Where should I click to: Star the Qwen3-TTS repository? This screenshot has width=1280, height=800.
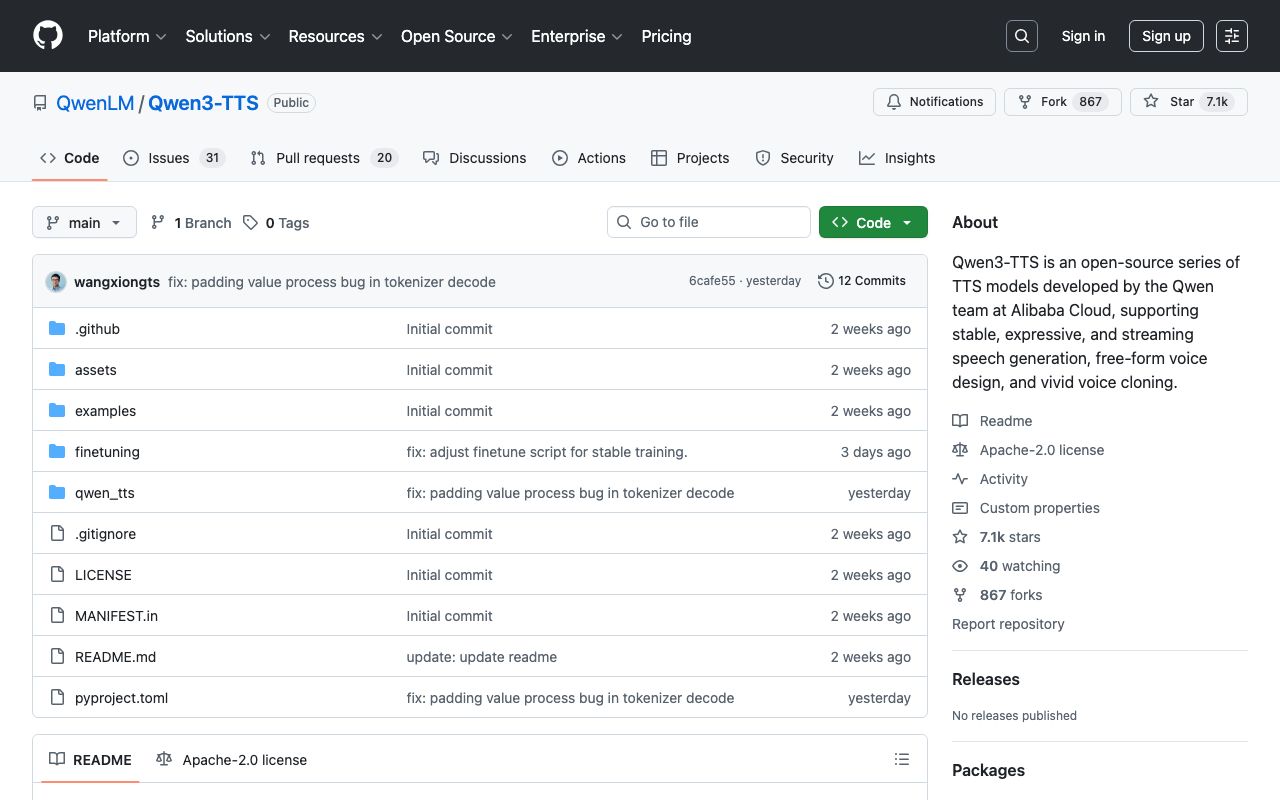click(x=1171, y=102)
